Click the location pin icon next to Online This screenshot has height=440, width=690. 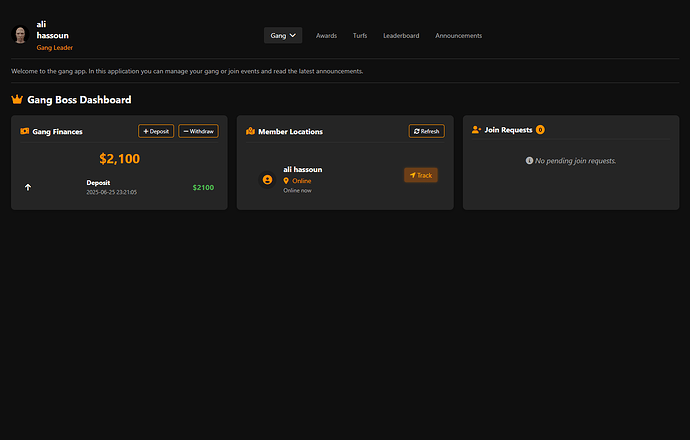286,181
